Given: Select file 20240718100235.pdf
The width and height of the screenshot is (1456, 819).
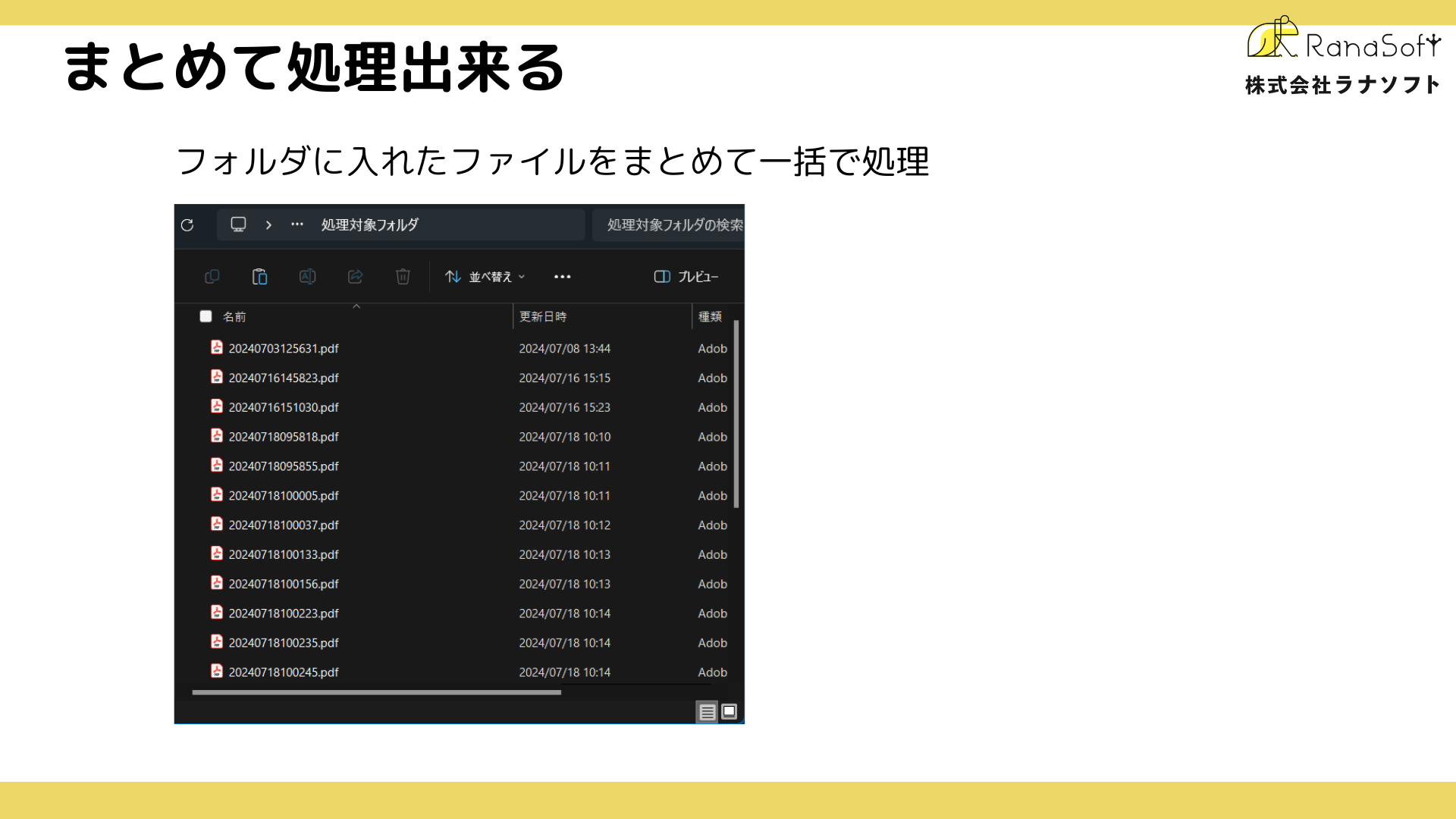Looking at the screenshot, I should coord(284,643).
